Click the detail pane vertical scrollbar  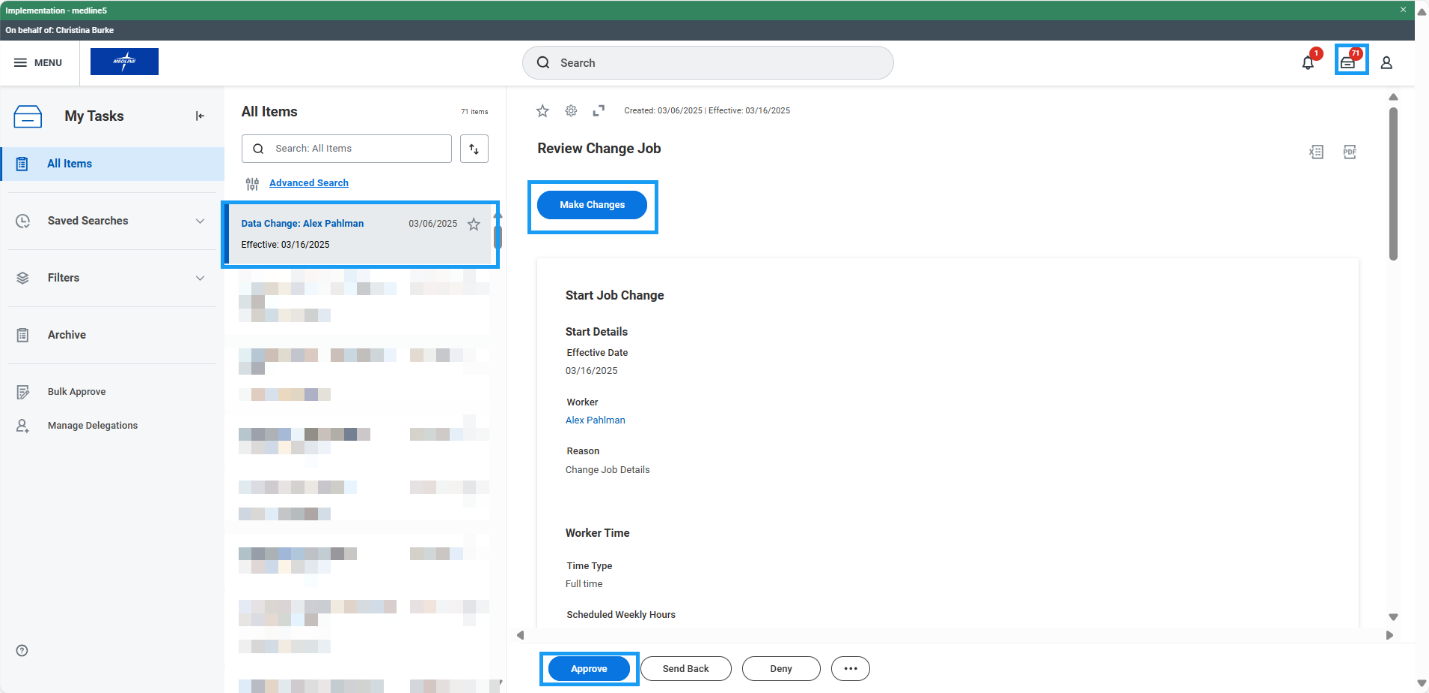point(1393,180)
